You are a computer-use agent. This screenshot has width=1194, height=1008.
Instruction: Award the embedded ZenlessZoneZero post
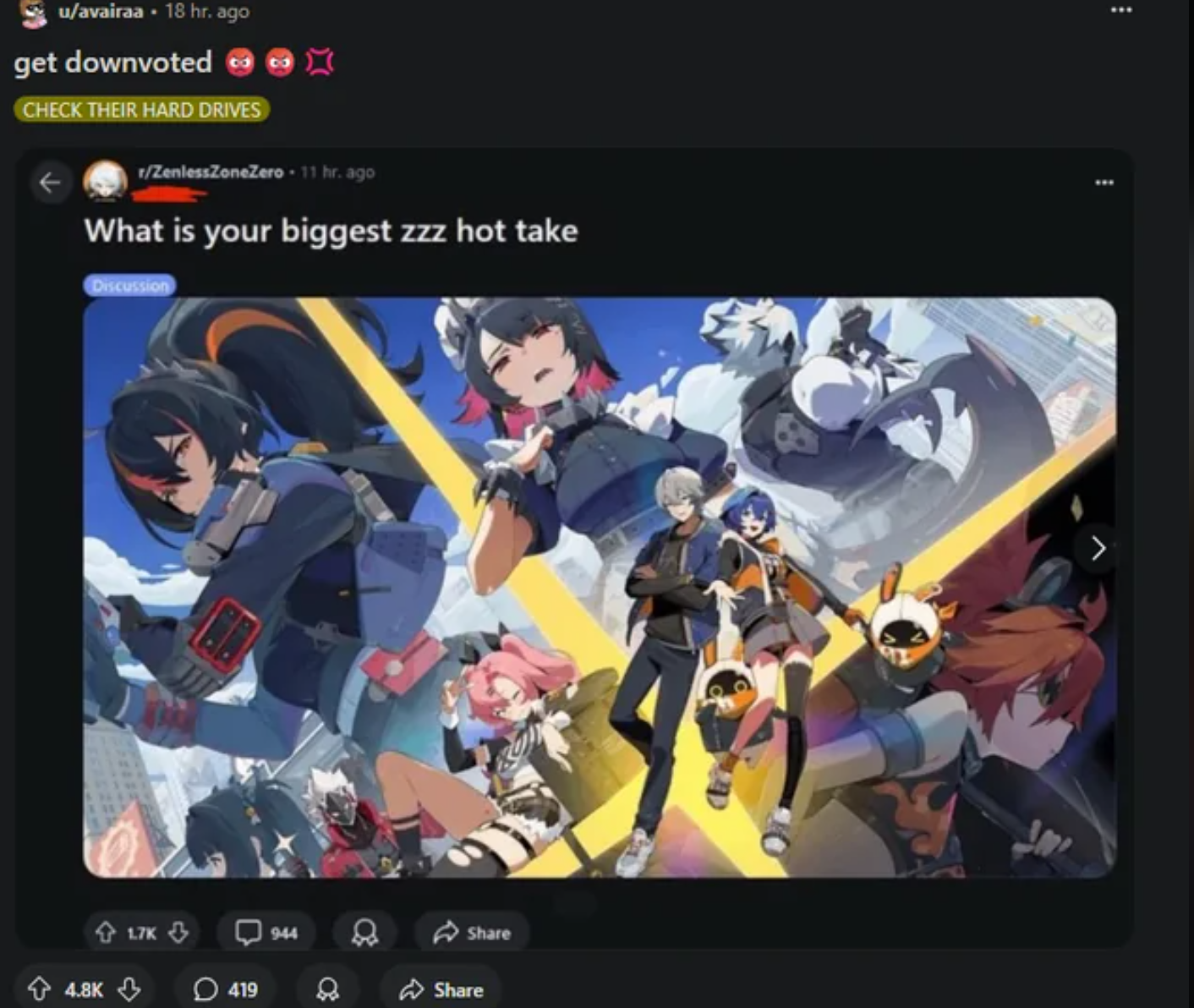point(364,932)
